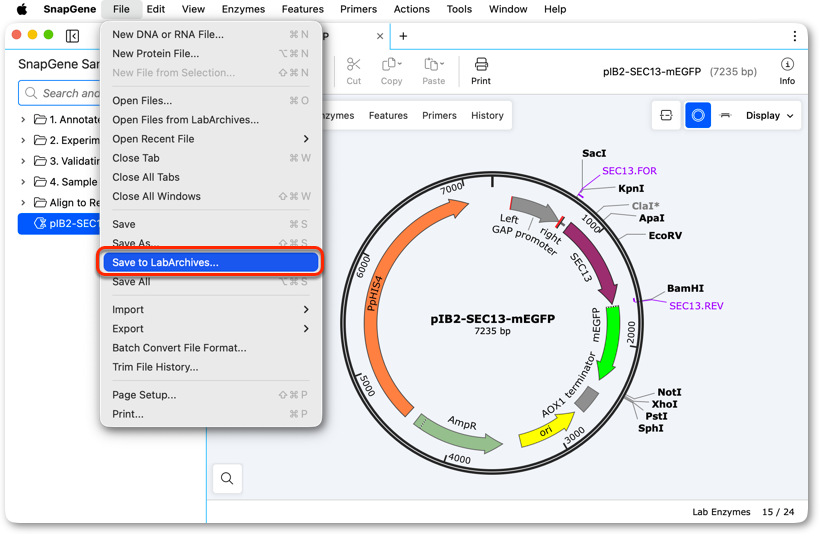Click the AmpR feature arrow

point(460,435)
